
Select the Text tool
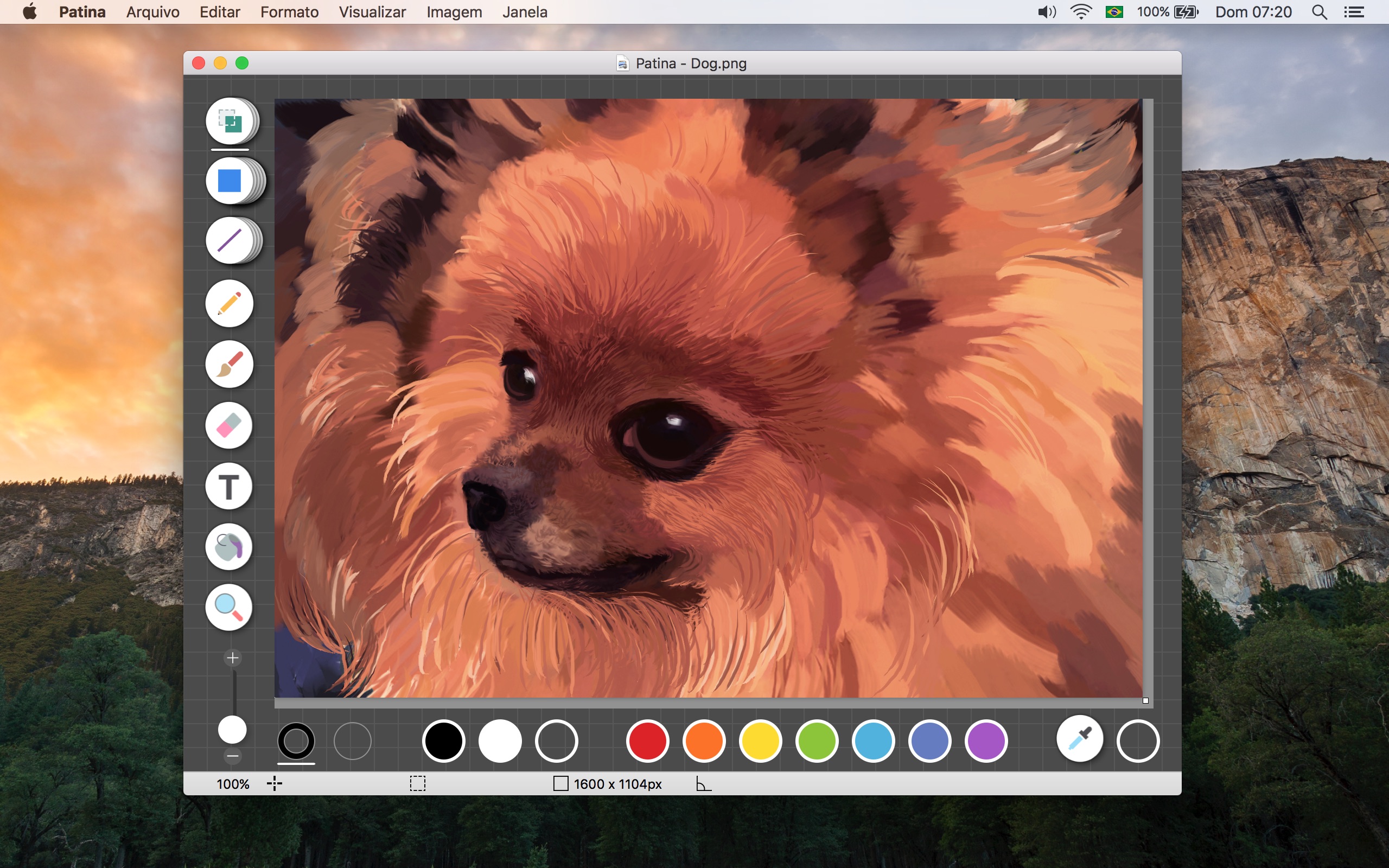pos(230,486)
